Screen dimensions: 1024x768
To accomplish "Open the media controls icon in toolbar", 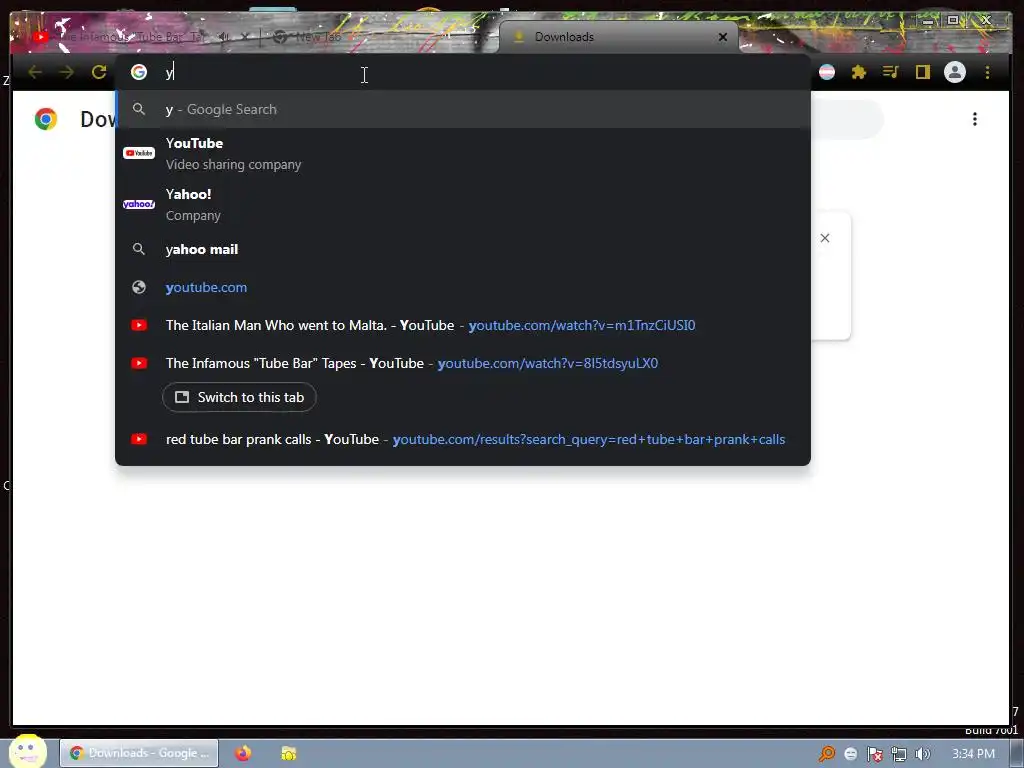I will 891,72.
